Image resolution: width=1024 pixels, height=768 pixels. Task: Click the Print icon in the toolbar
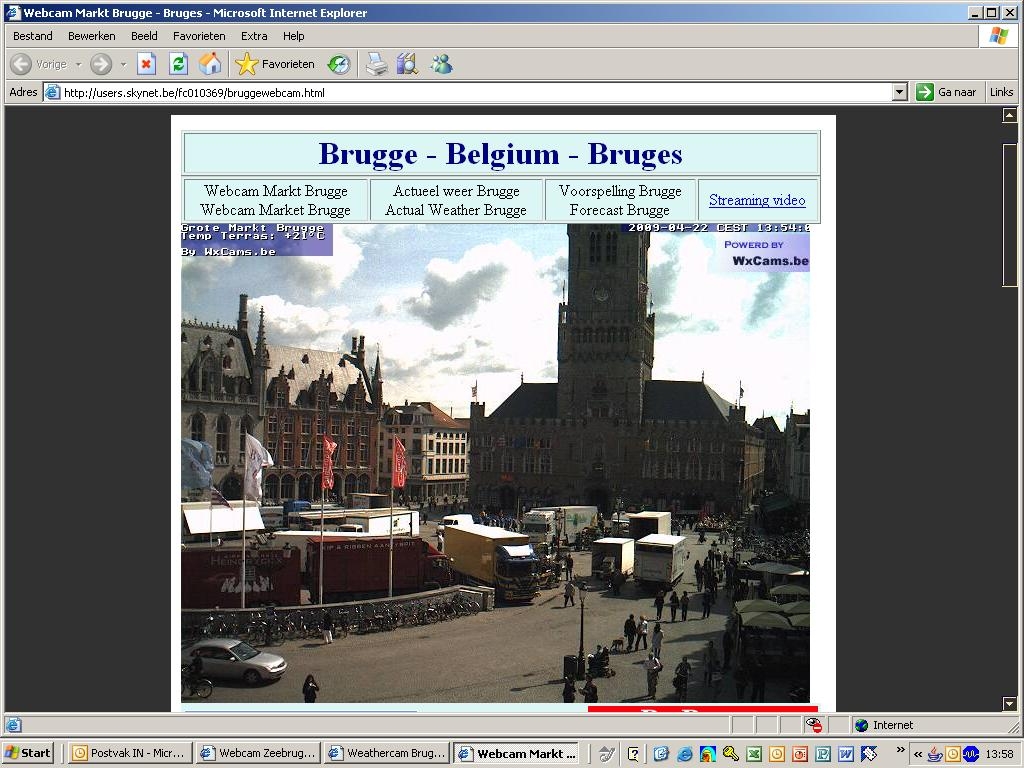tap(376, 64)
